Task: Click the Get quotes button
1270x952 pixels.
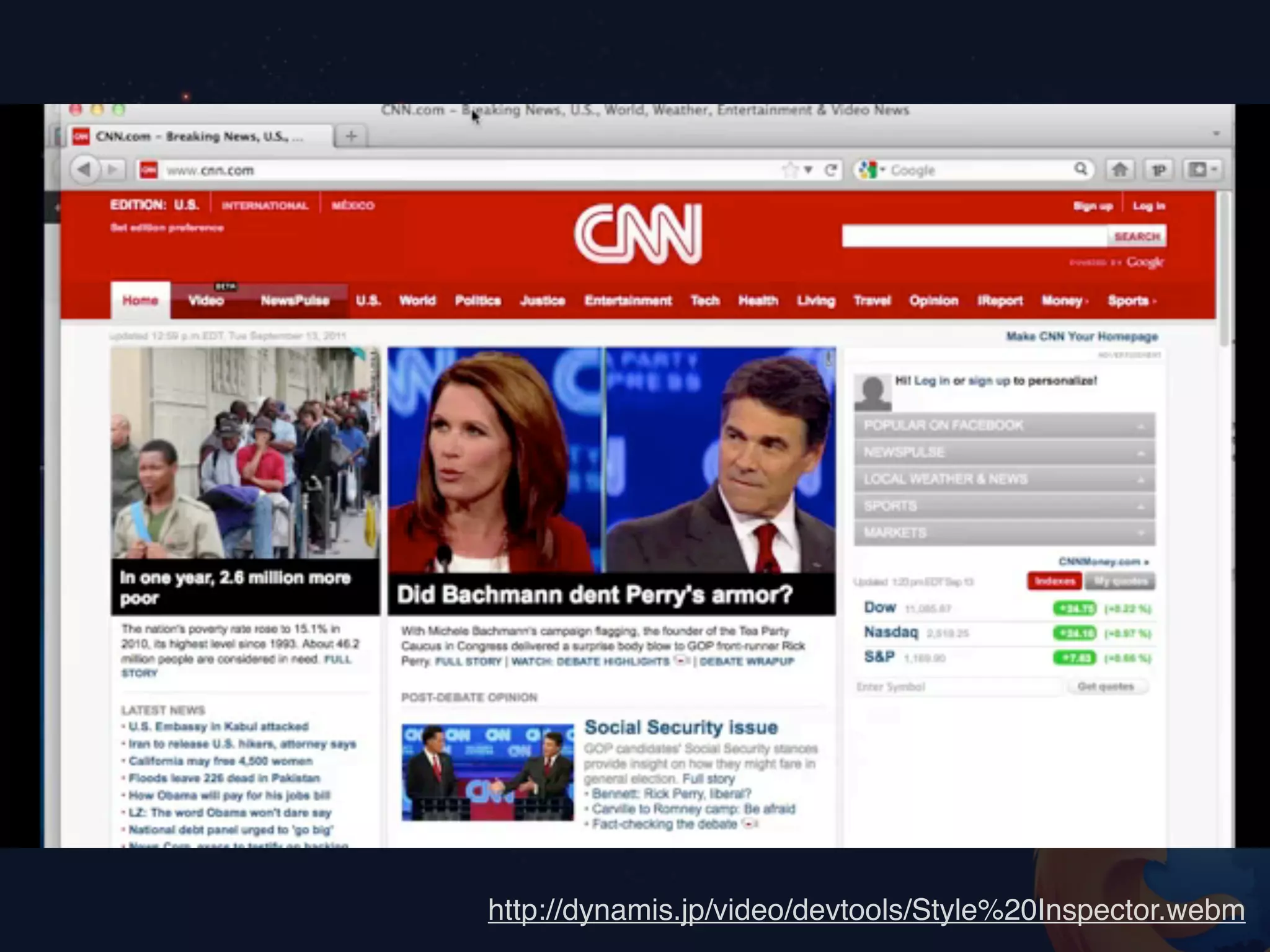Action: 1106,687
